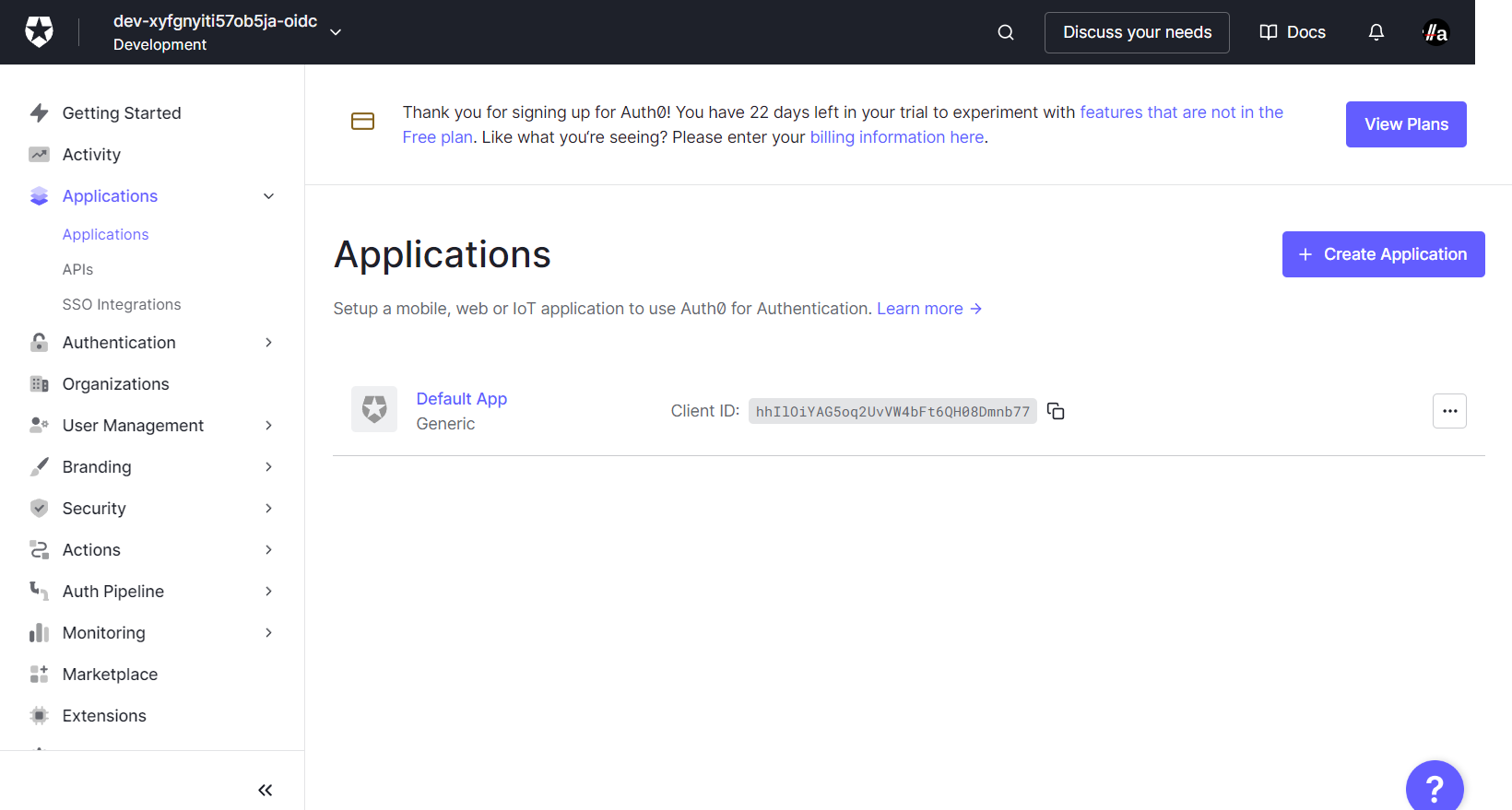
Task: Click the Default App logo thumbnail
Action: [374, 409]
